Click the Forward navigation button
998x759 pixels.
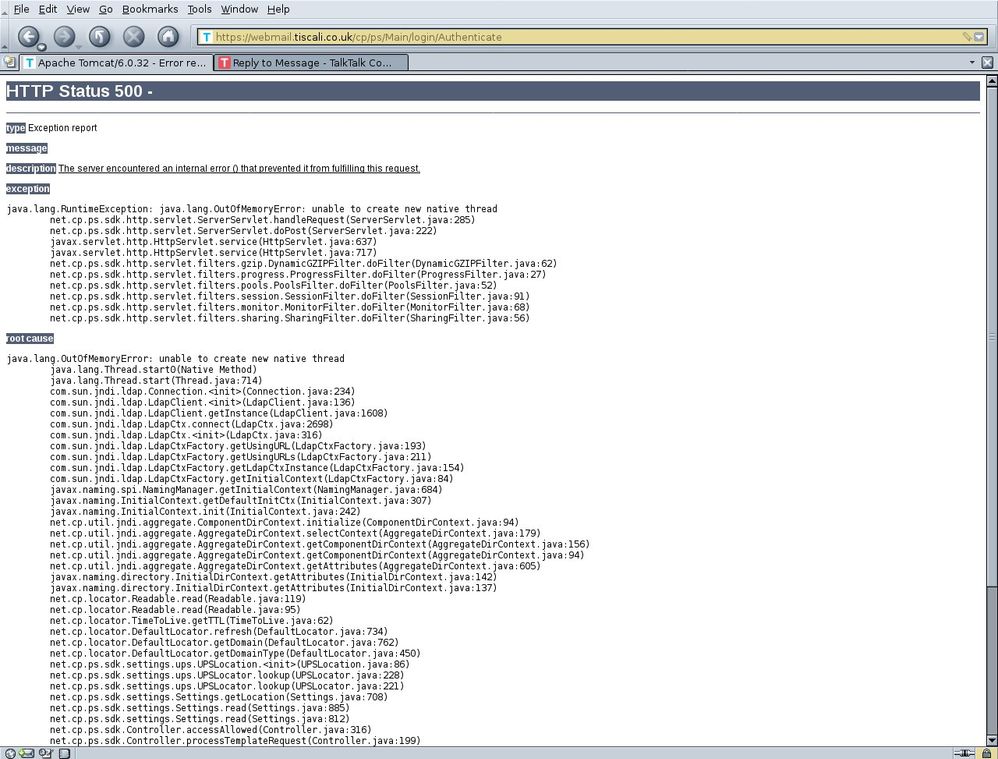63,36
